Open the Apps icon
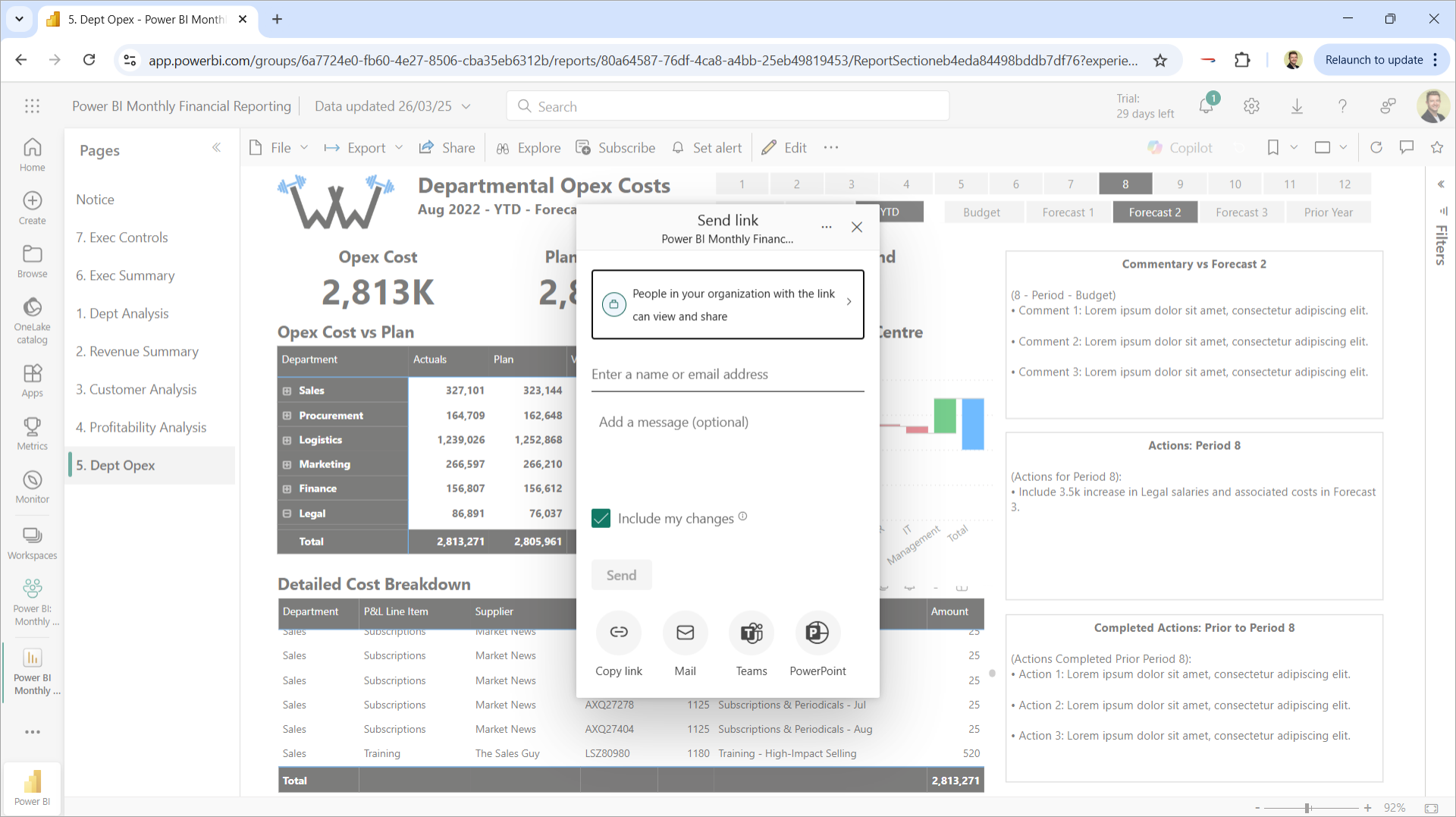 click(x=32, y=380)
